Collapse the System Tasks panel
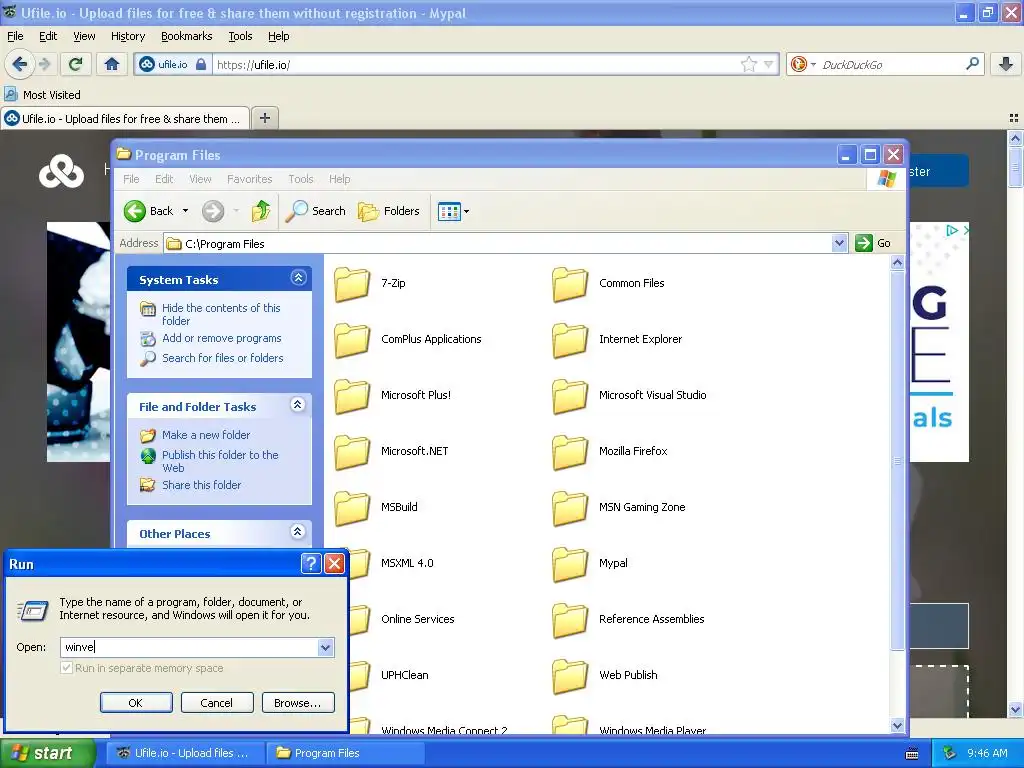Viewport: 1024px width, 768px height. tap(298, 278)
